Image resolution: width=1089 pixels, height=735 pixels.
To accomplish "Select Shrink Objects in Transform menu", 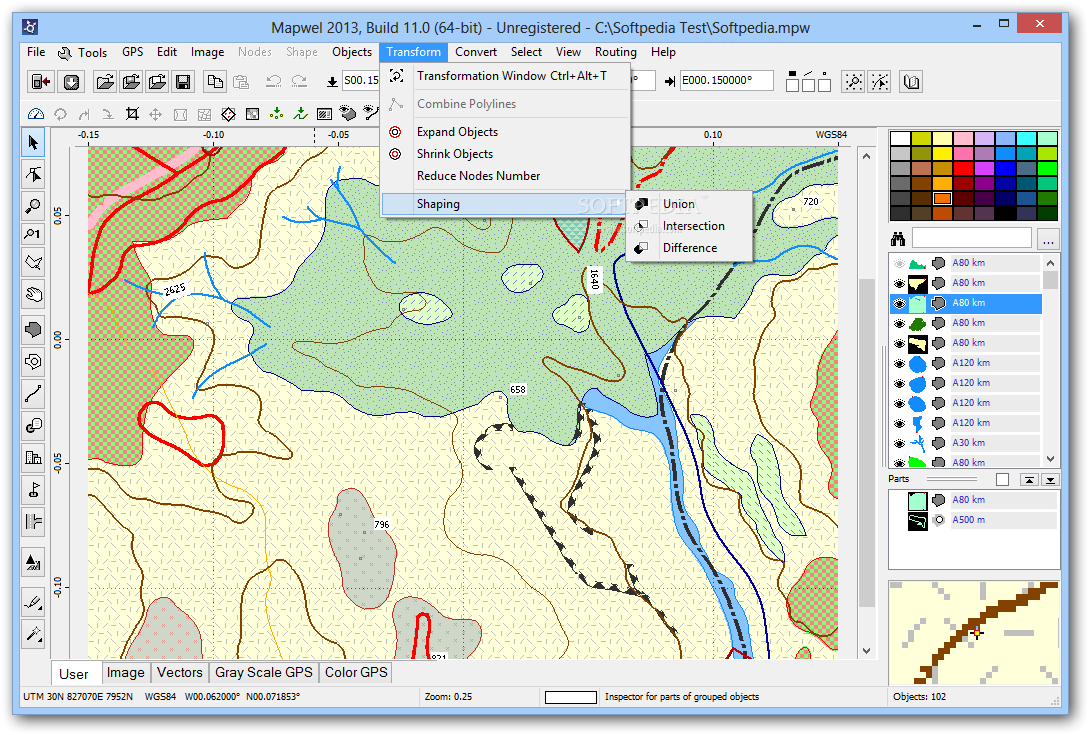I will (504, 154).
